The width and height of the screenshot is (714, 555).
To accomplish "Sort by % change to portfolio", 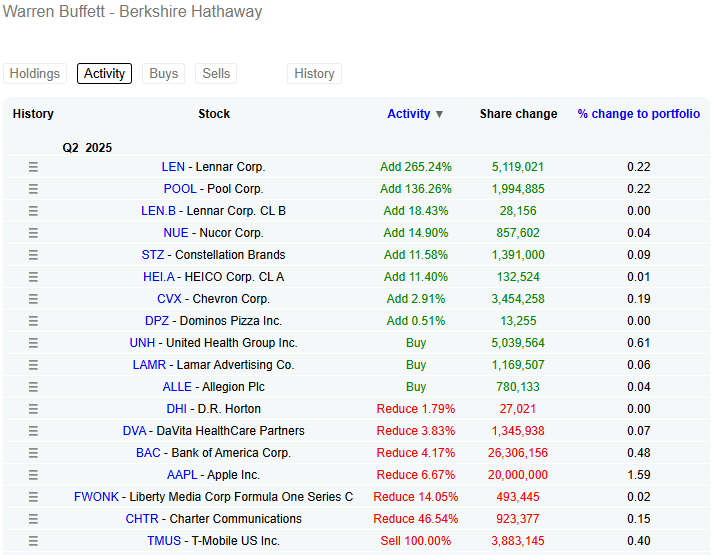I will click(638, 114).
